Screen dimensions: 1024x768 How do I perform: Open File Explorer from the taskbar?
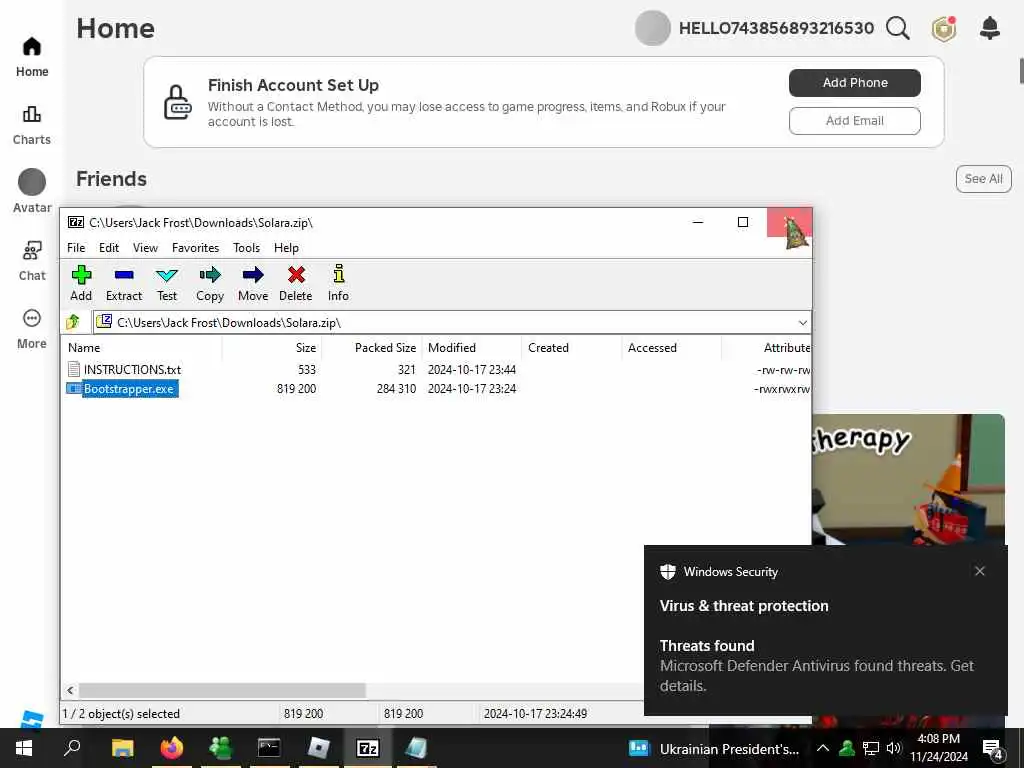122,748
